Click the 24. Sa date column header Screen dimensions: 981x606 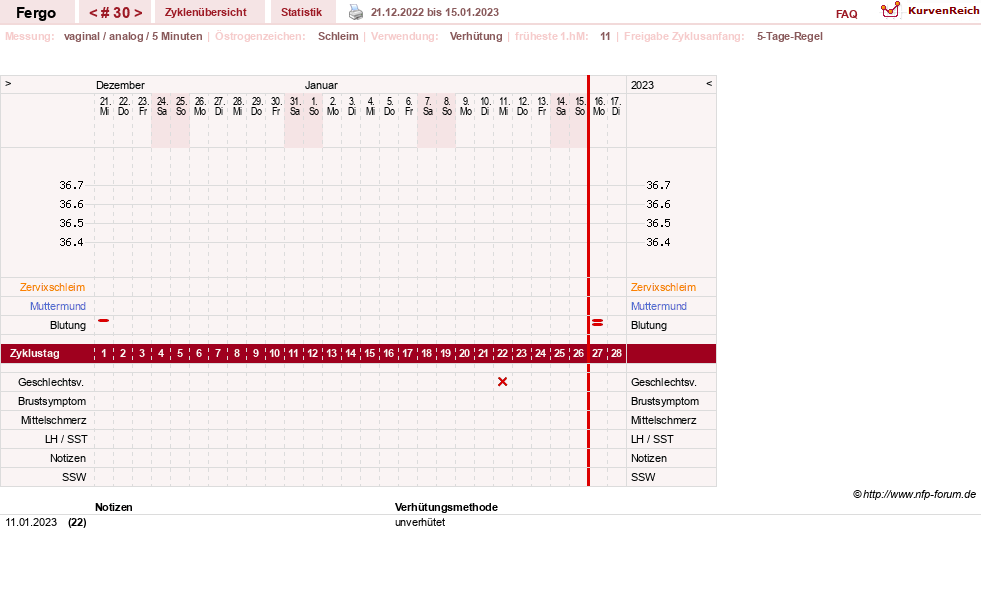pyautogui.click(x=161, y=106)
